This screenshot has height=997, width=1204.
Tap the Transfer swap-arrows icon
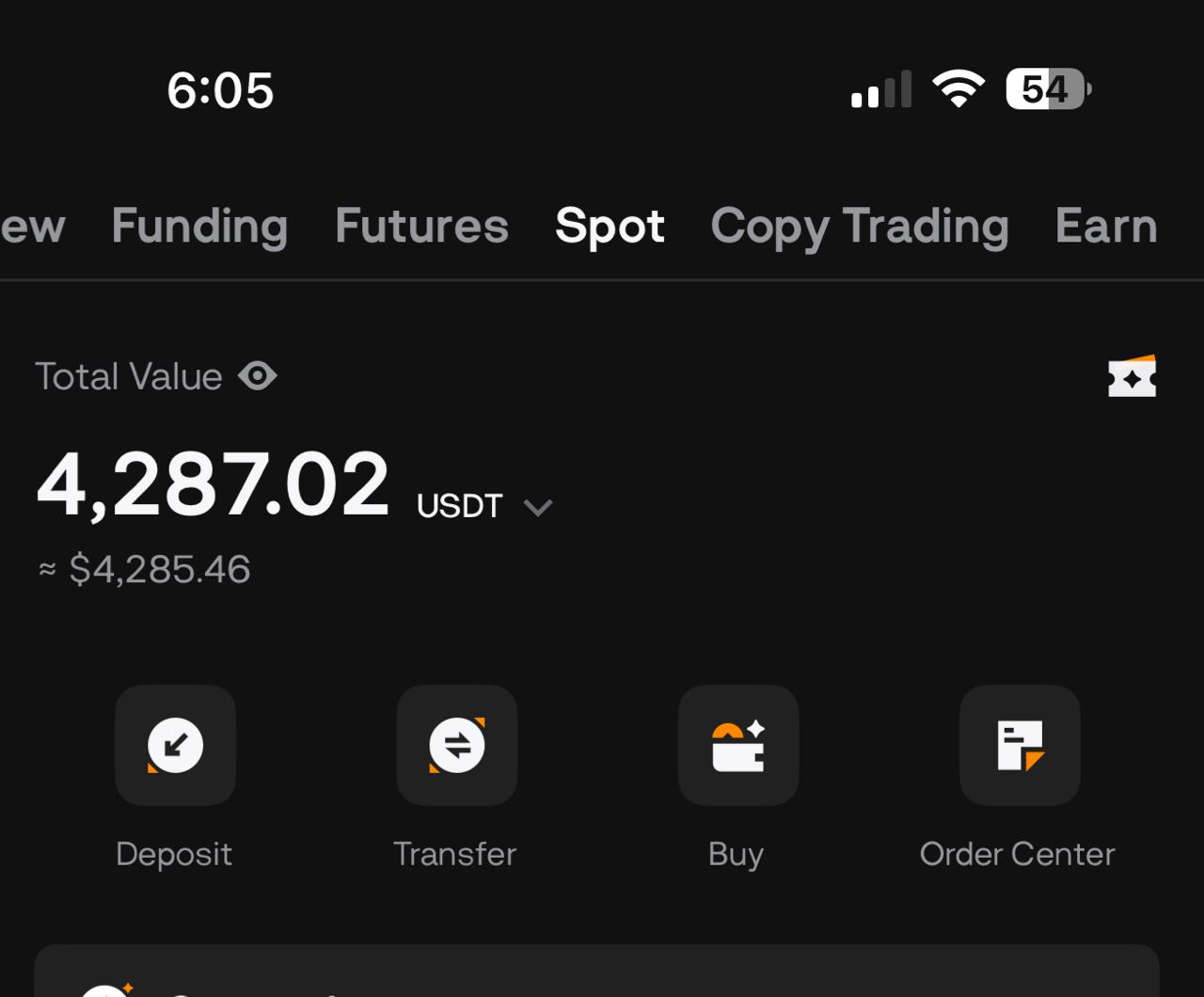click(x=456, y=745)
